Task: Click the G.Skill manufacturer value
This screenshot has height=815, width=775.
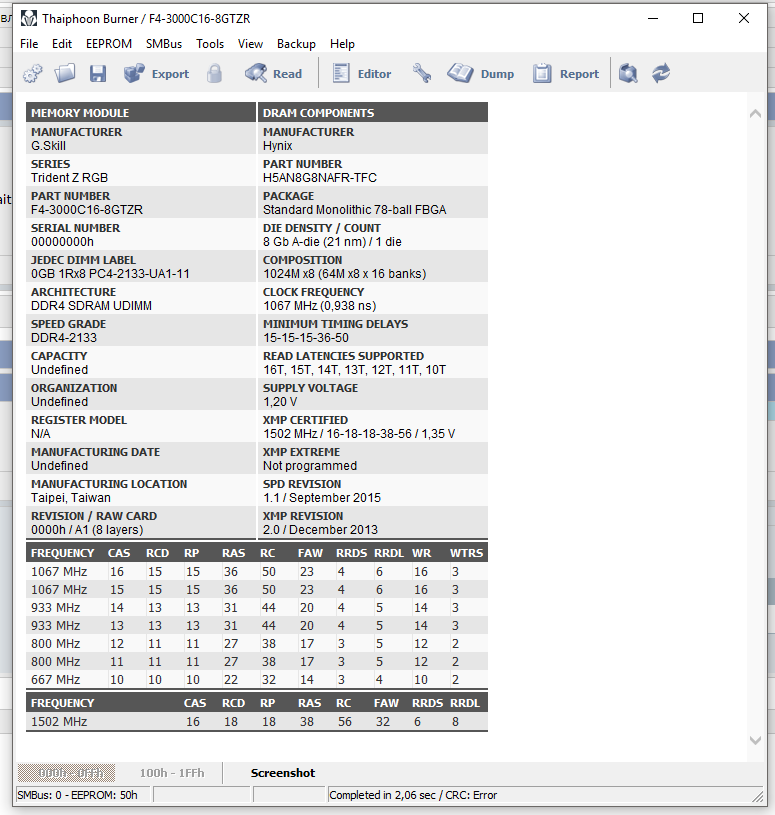Action: coord(48,146)
